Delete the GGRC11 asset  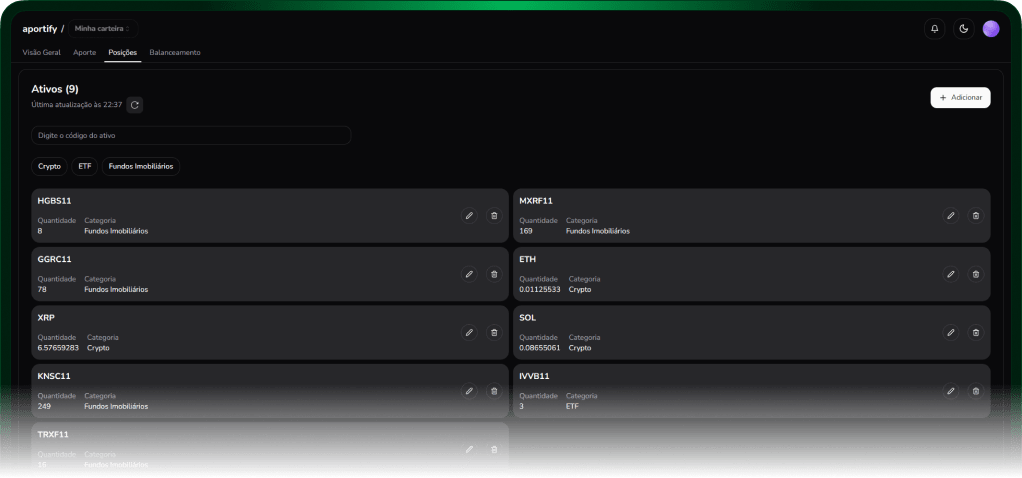[493, 274]
